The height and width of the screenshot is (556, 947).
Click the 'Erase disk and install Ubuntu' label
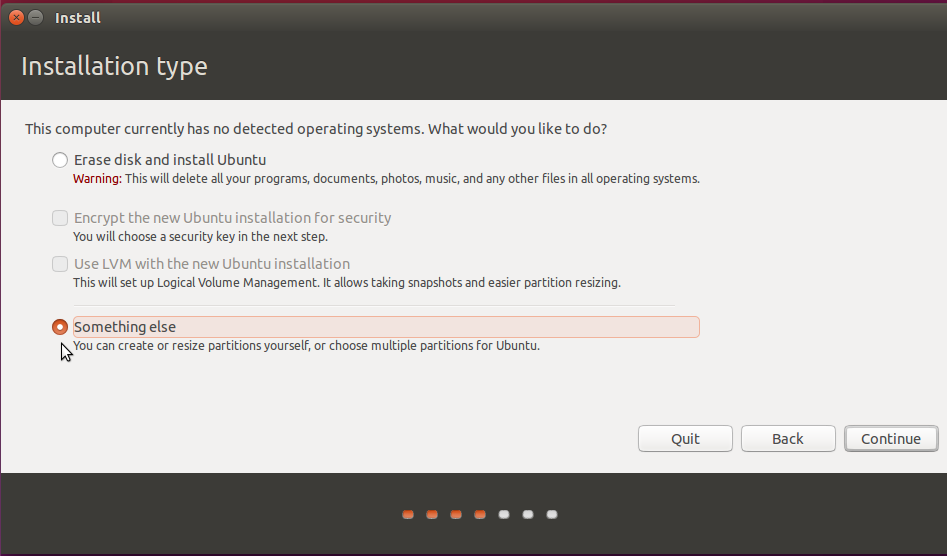170,160
